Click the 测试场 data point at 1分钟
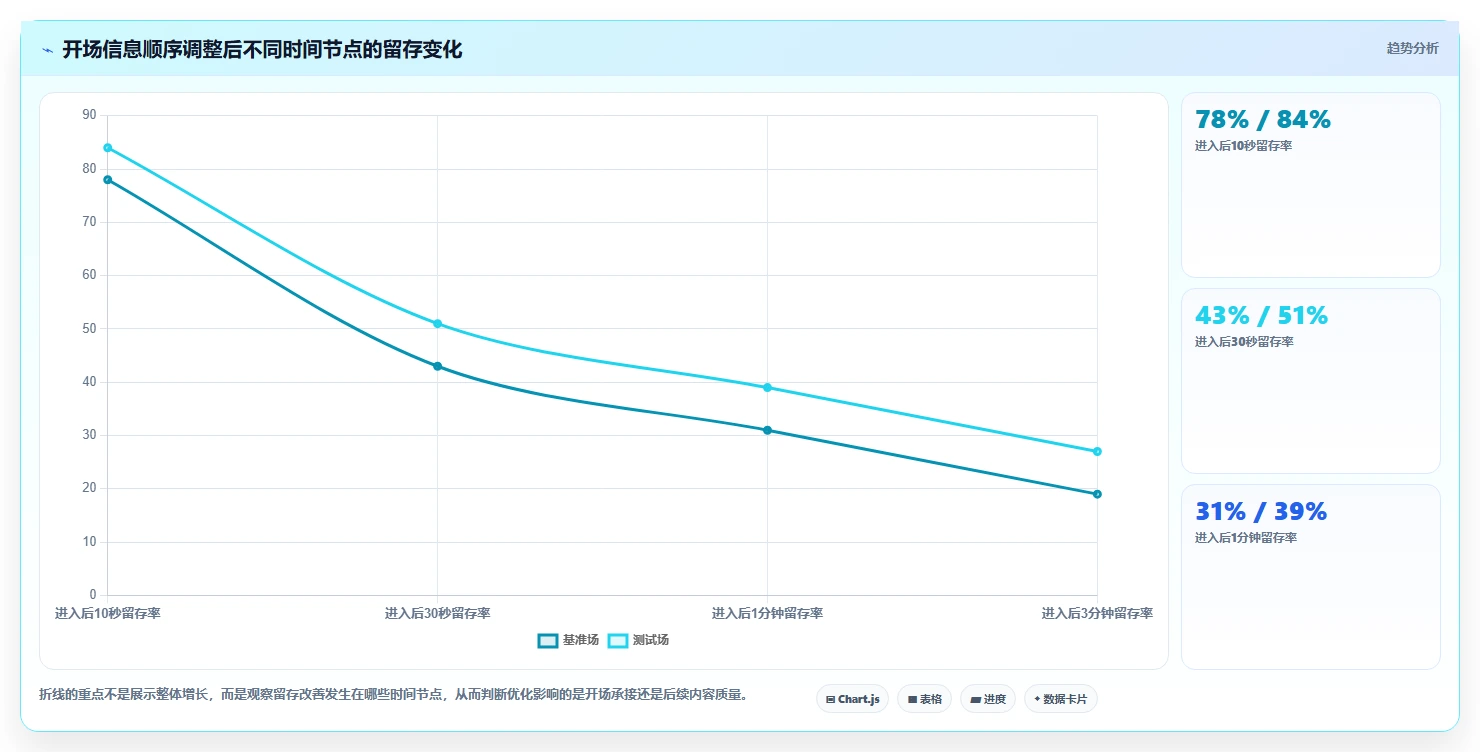 coord(767,388)
